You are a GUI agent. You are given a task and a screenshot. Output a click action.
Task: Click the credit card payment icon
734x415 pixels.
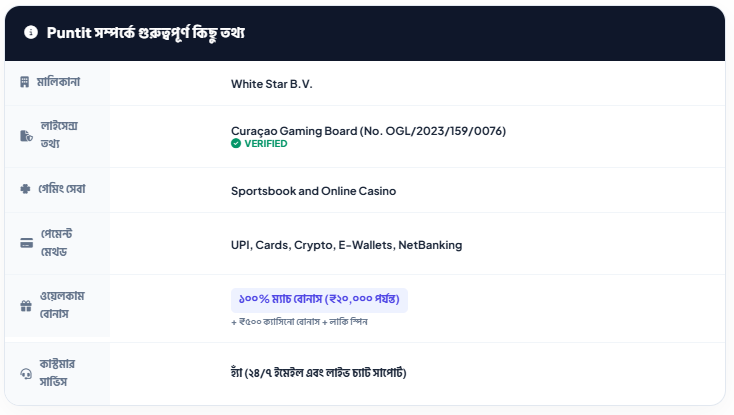[x=26, y=242]
